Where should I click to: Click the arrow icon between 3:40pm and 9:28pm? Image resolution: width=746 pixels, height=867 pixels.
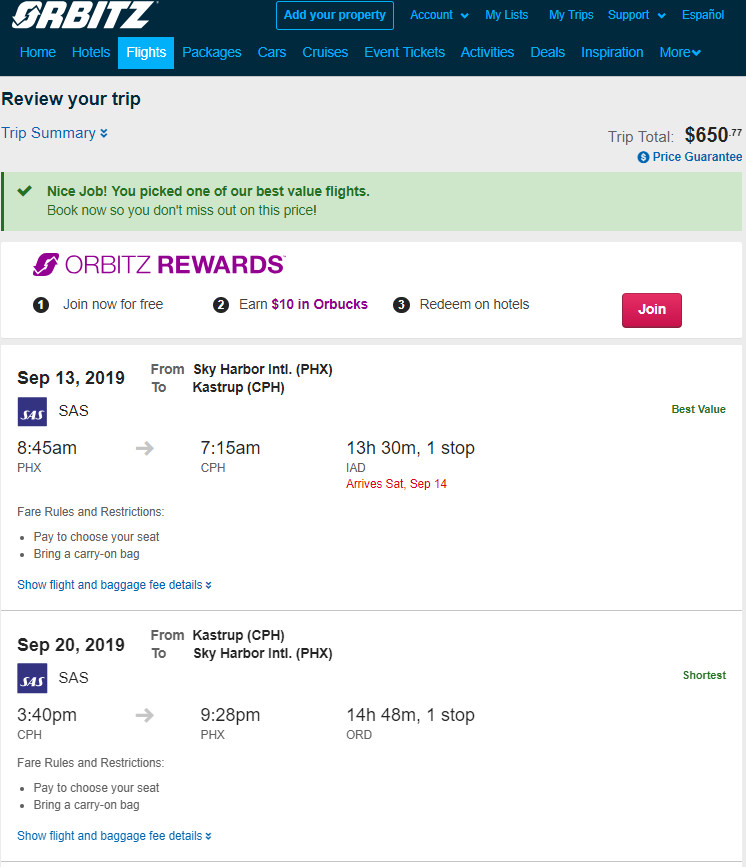coord(145,715)
